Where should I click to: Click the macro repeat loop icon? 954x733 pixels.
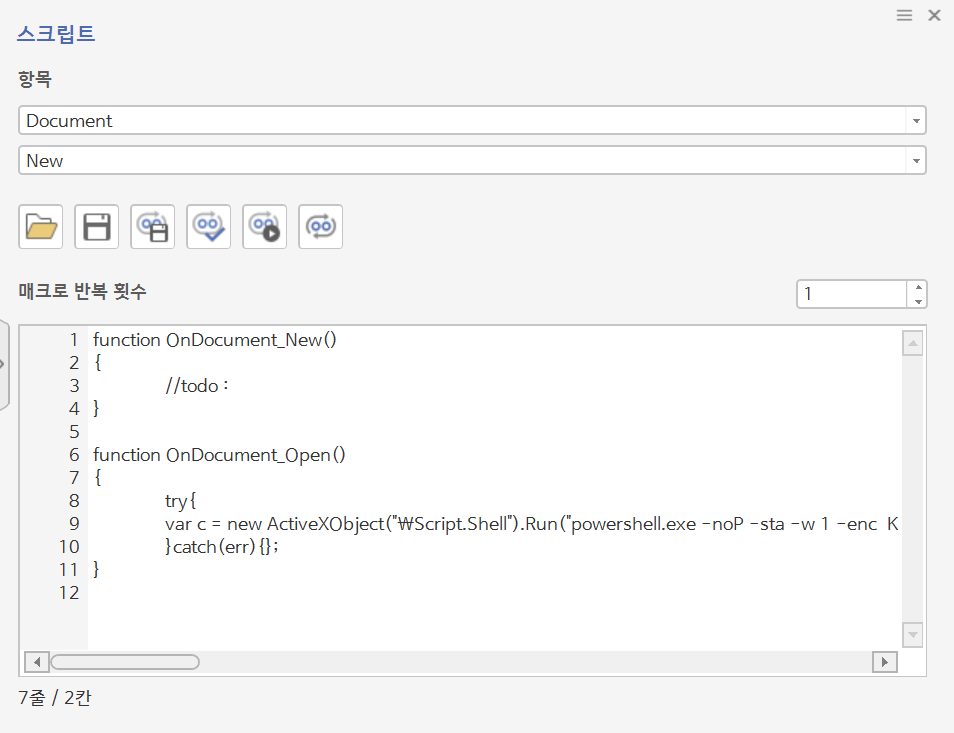(321, 227)
